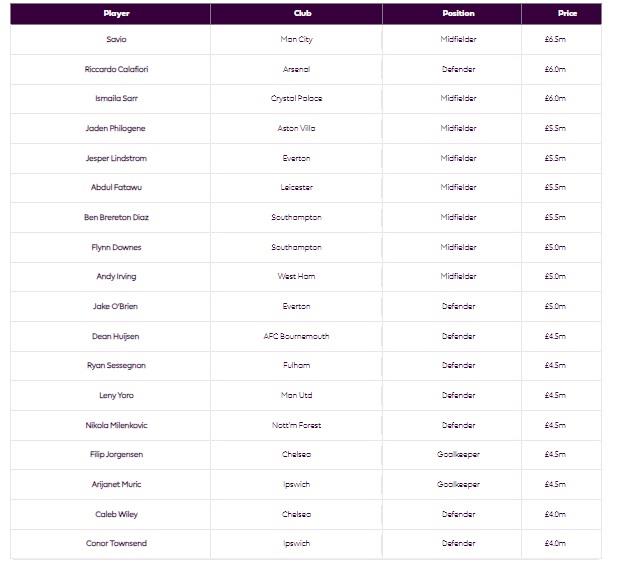Select Filip Jorgensen's Goalkeeper position cell
This screenshot has width=617, height=567.
coord(458,454)
